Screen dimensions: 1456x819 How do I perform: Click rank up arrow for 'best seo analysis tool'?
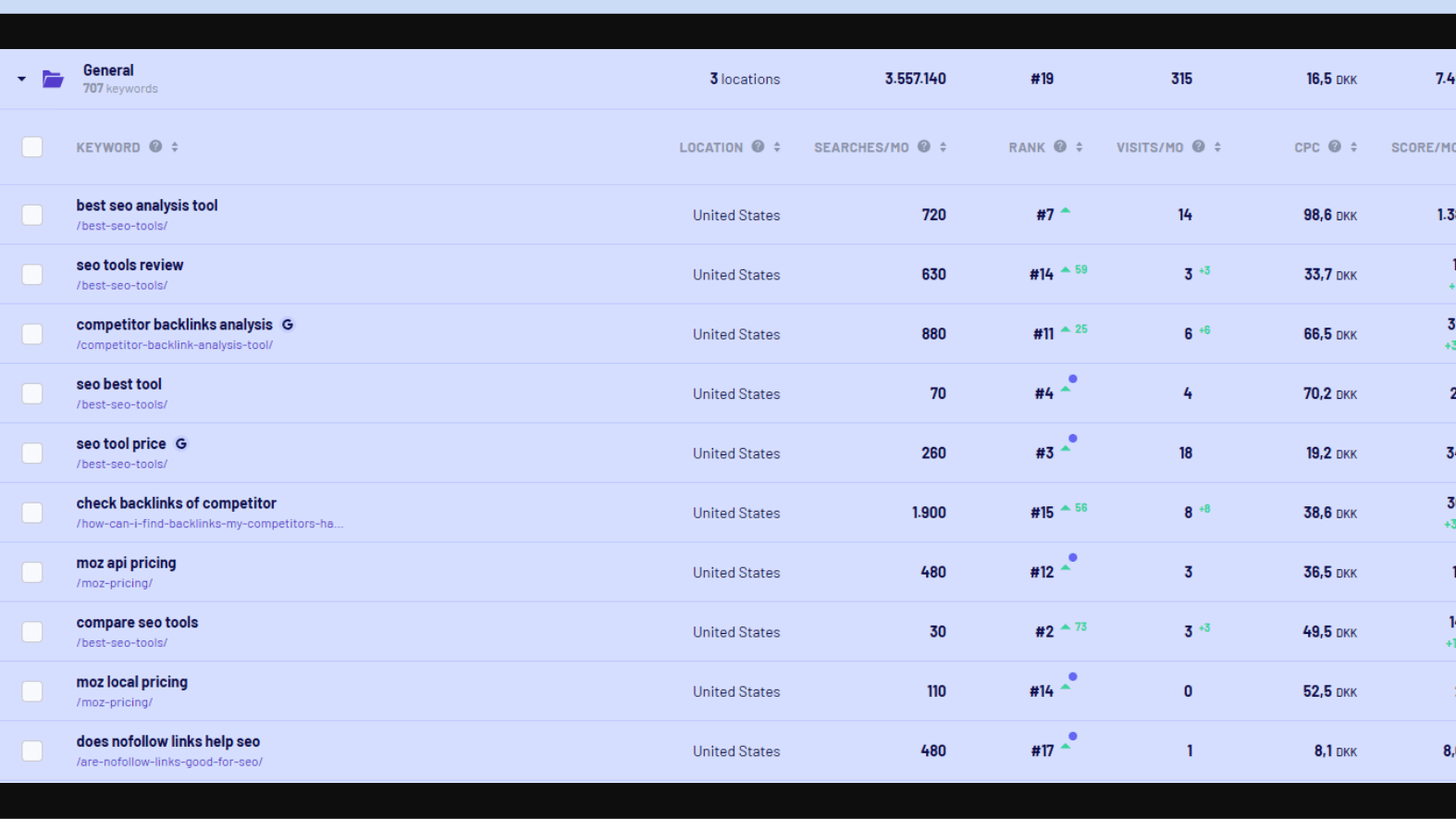(x=1066, y=211)
